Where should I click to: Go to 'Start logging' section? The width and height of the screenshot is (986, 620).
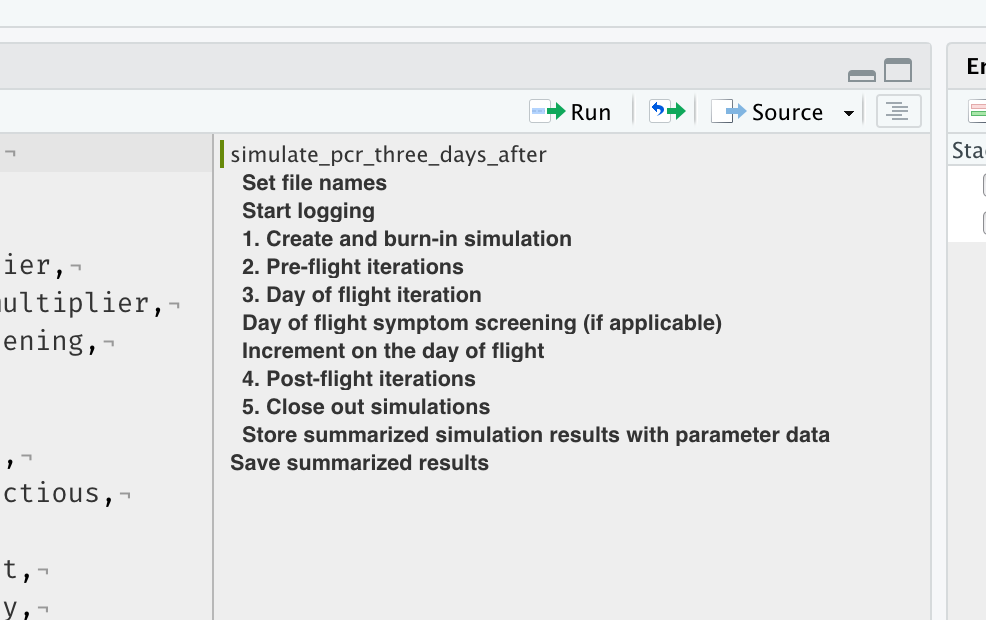(x=308, y=211)
